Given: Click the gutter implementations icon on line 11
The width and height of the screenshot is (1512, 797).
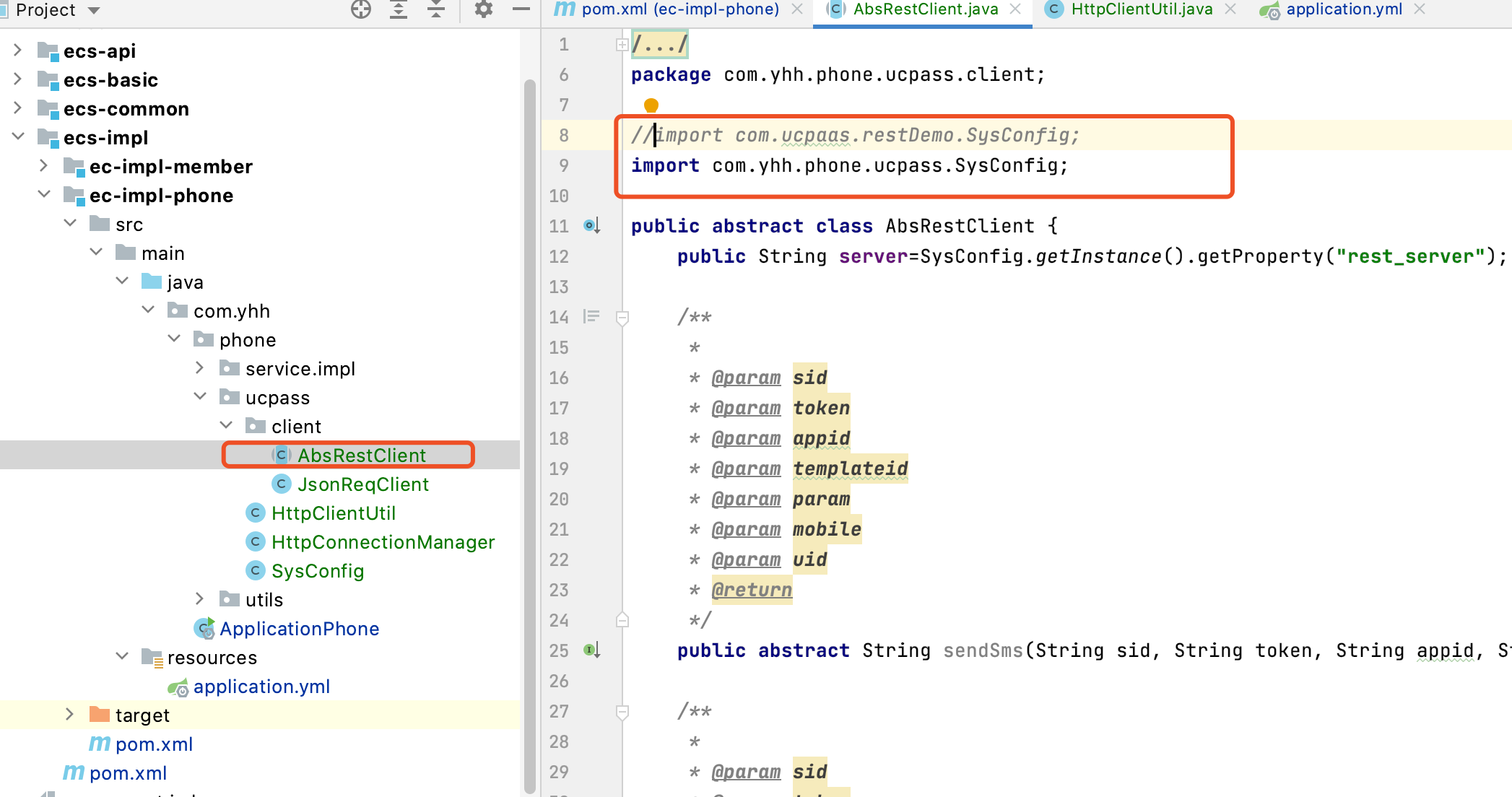Looking at the screenshot, I should click(591, 226).
